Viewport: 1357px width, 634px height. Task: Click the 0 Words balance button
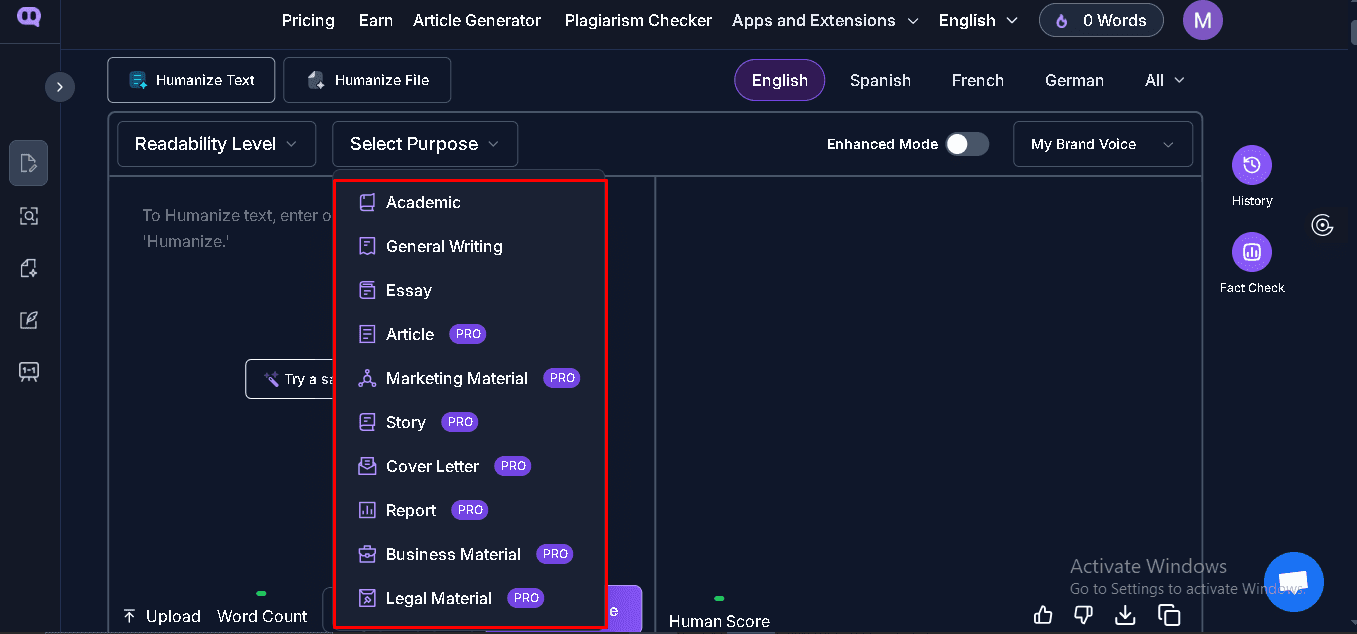coord(1100,20)
